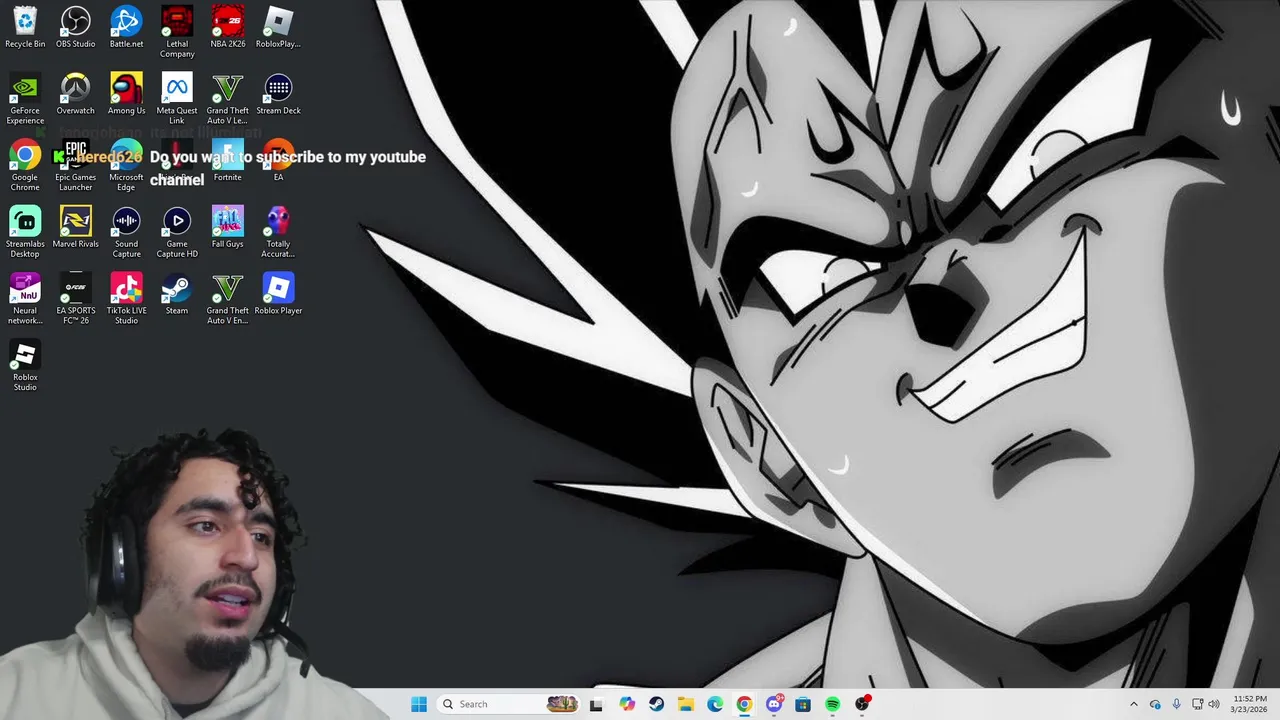1280x720 pixels.
Task: Open network settings tray icon
Action: point(1197,704)
